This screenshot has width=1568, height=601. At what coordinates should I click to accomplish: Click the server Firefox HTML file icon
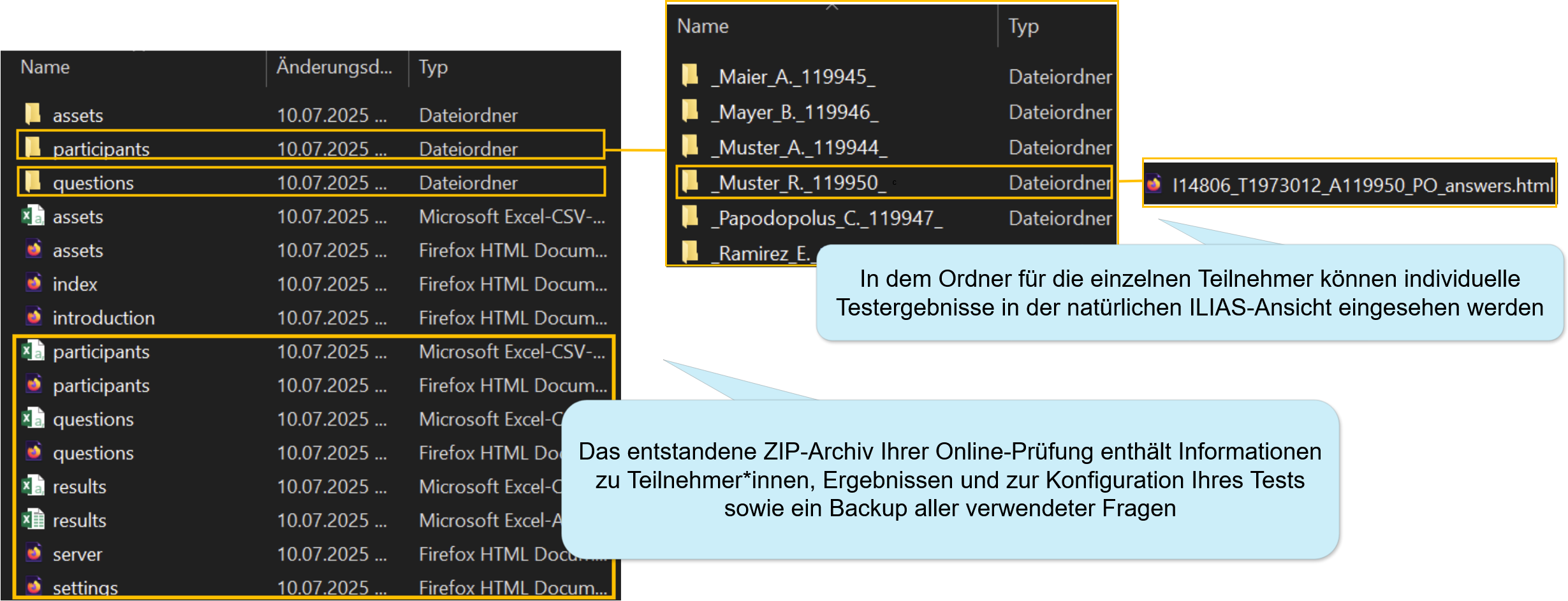point(34,553)
